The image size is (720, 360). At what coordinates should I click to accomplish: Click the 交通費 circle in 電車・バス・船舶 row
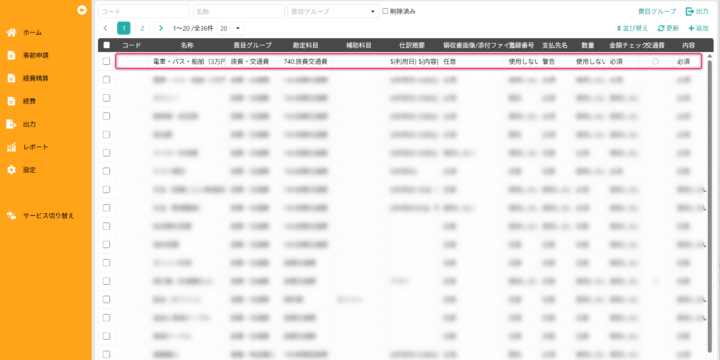655,61
